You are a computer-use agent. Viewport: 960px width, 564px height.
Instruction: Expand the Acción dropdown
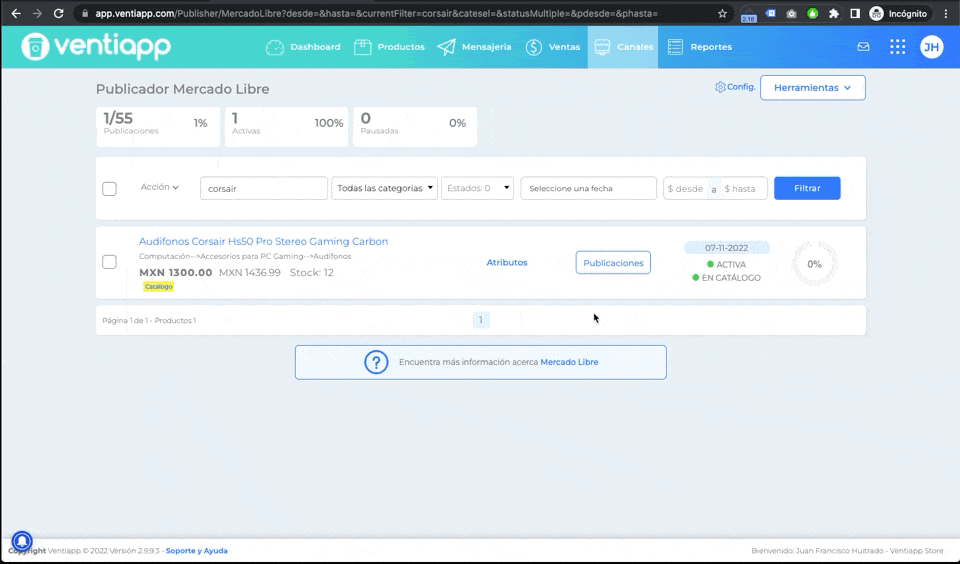[x=160, y=187]
